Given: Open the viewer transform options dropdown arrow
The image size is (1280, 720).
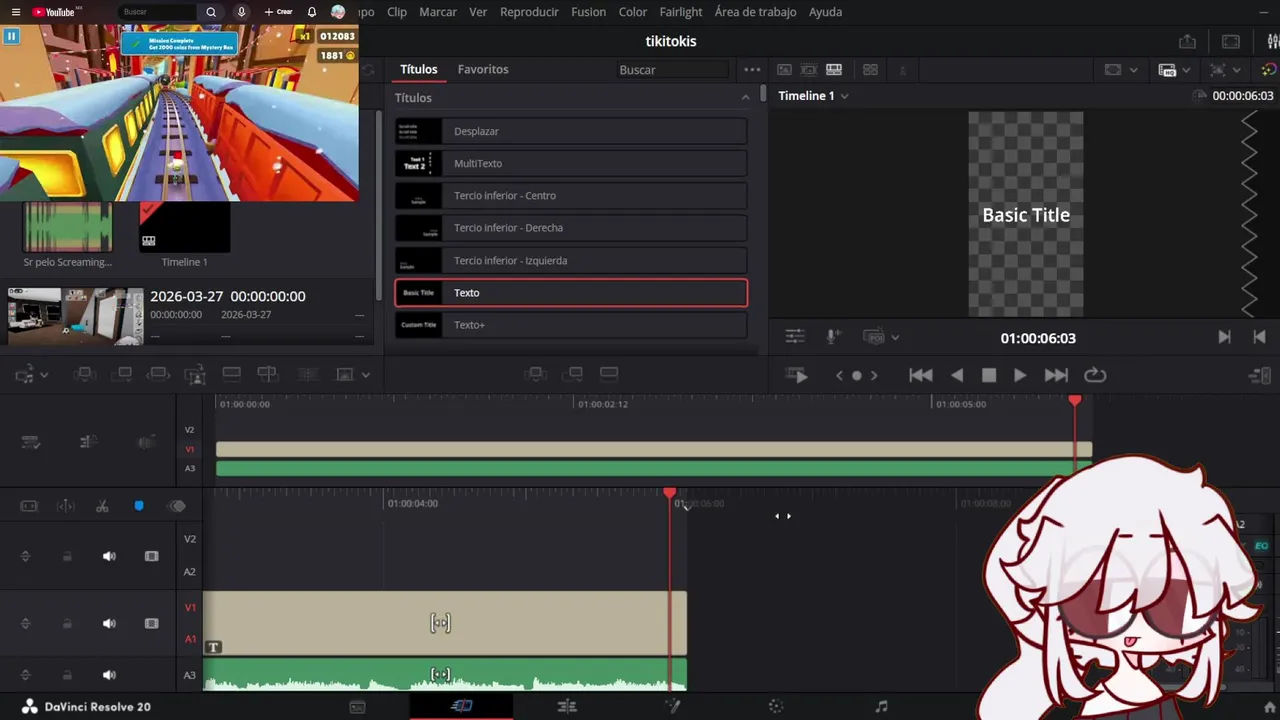Looking at the screenshot, I should 1237,70.
